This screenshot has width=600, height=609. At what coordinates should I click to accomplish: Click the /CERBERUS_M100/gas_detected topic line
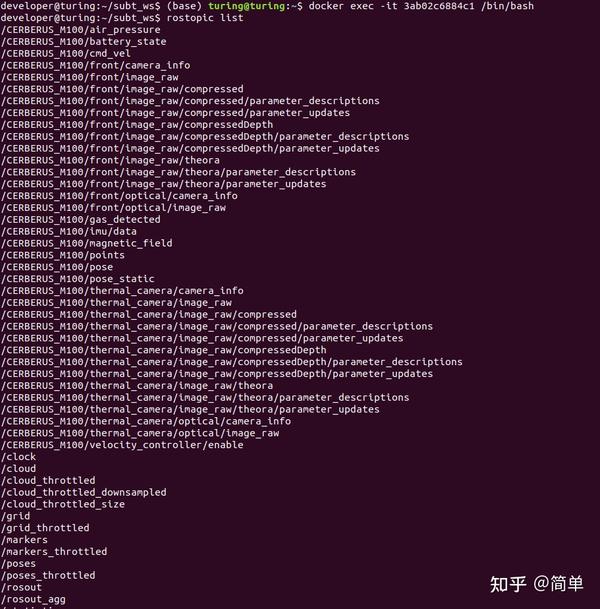pos(81,219)
